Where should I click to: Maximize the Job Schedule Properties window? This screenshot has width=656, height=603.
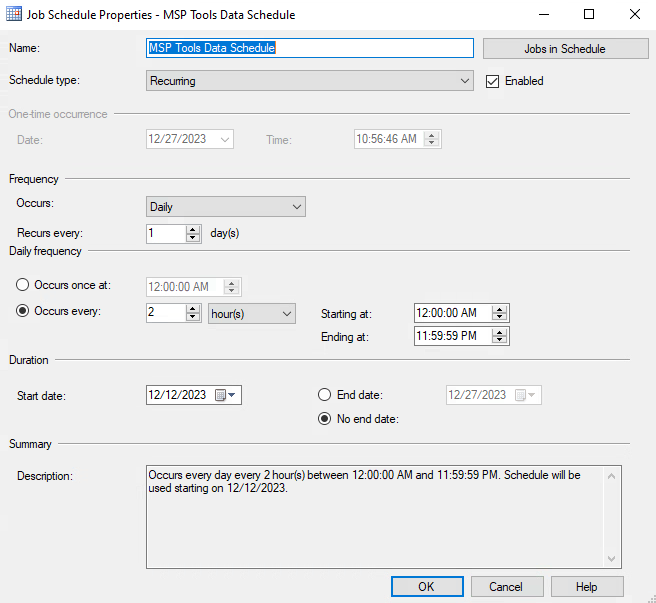589,15
